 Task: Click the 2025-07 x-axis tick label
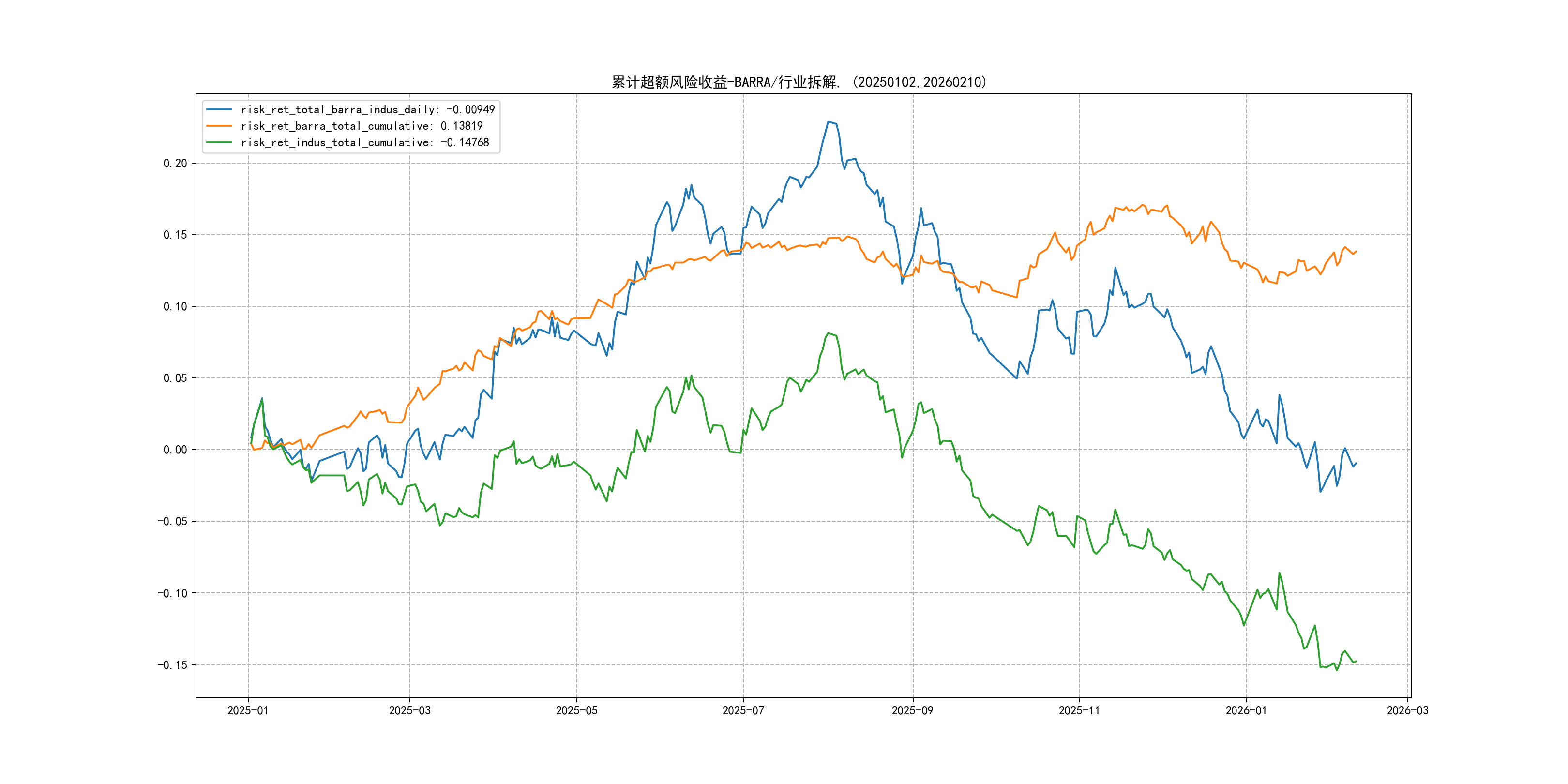pos(742,710)
